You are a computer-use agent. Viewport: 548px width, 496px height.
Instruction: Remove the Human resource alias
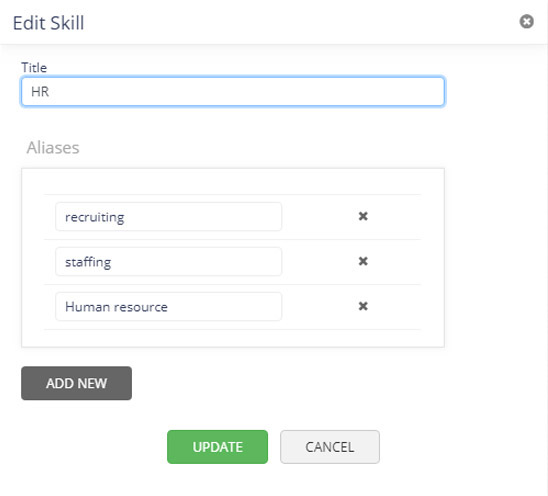click(x=363, y=306)
